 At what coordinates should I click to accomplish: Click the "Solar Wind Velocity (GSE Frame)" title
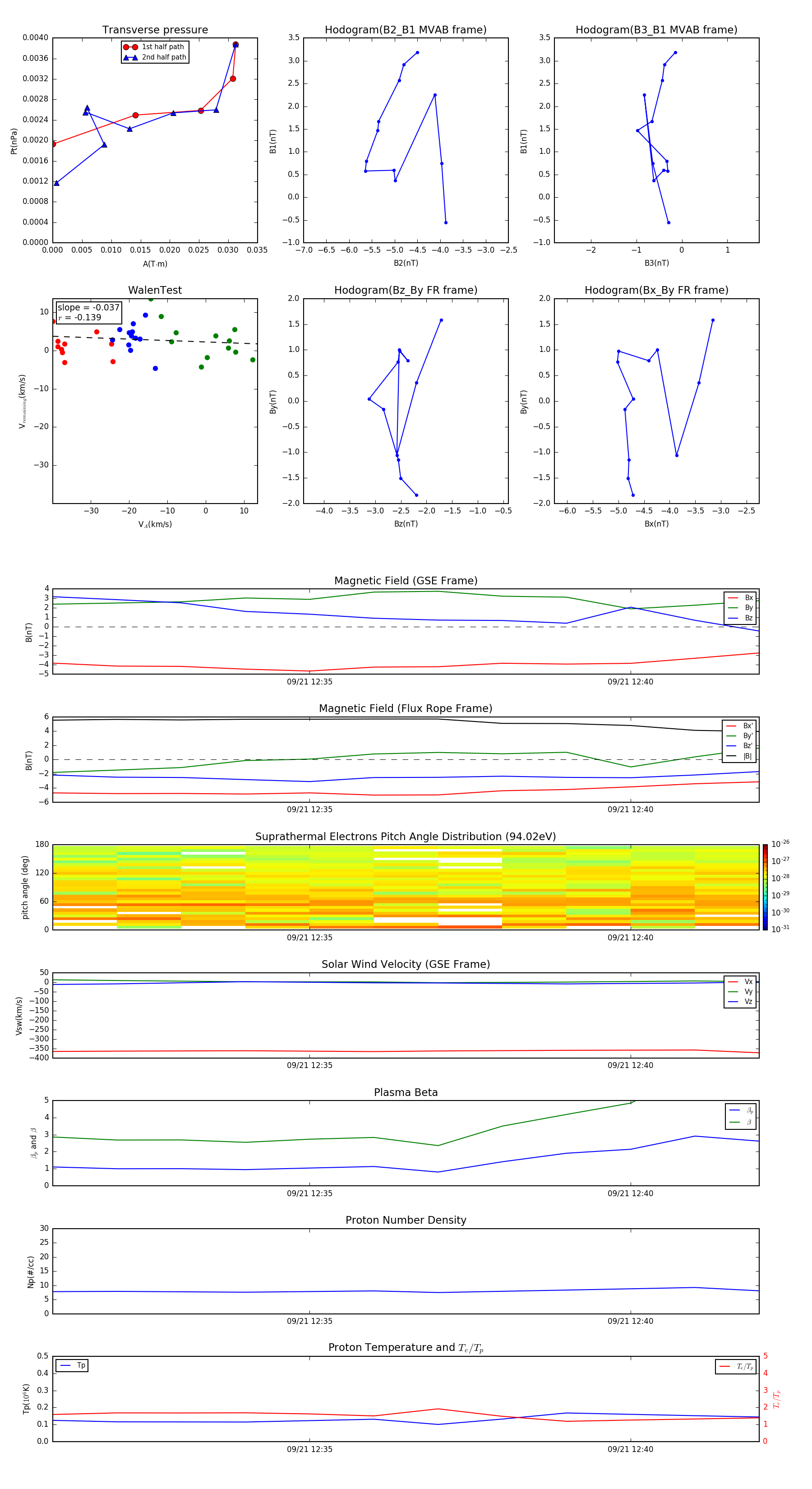point(406,964)
